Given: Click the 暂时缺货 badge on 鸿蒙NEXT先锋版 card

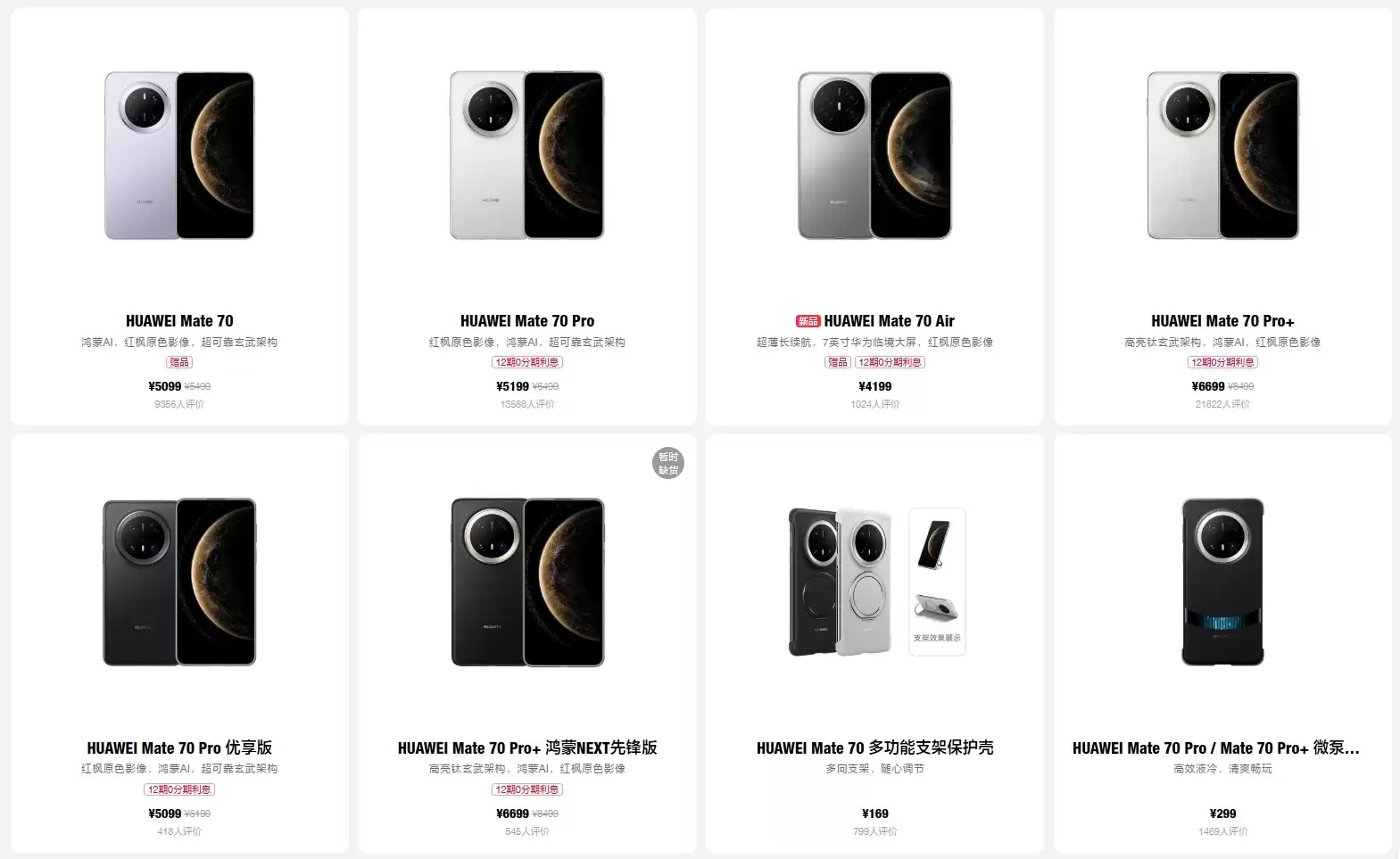Looking at the screenshot, I should tap(667, 465).
